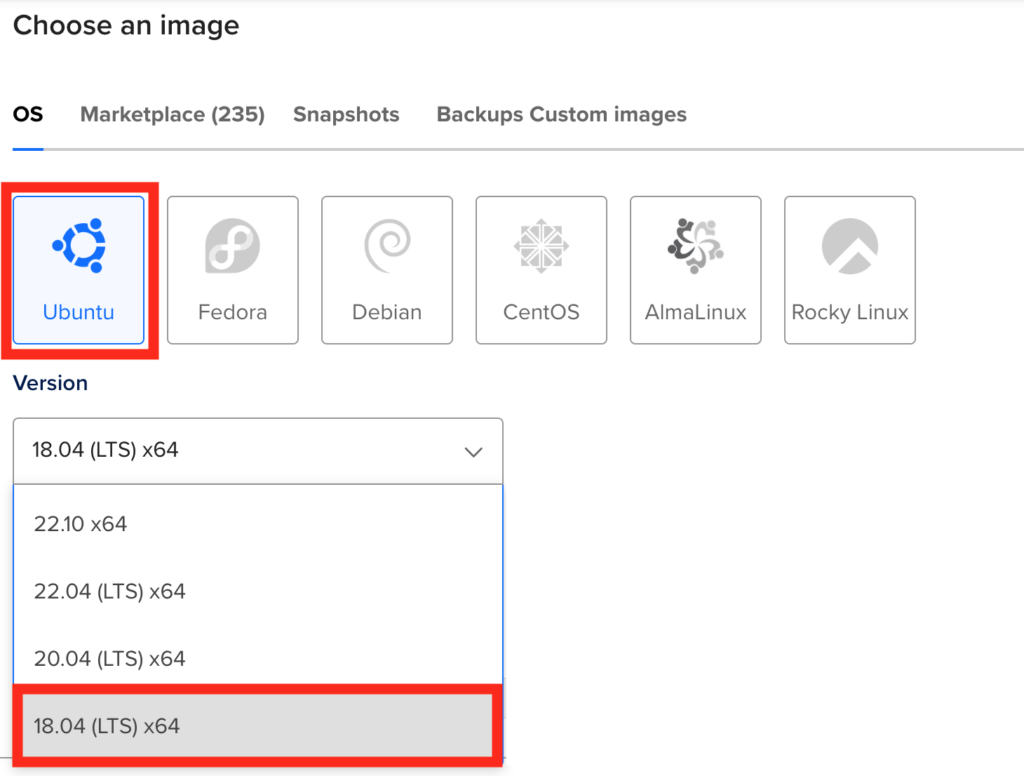
Task: Choose 22.04 (LTS) x64 option
Action: pos(110,592)
